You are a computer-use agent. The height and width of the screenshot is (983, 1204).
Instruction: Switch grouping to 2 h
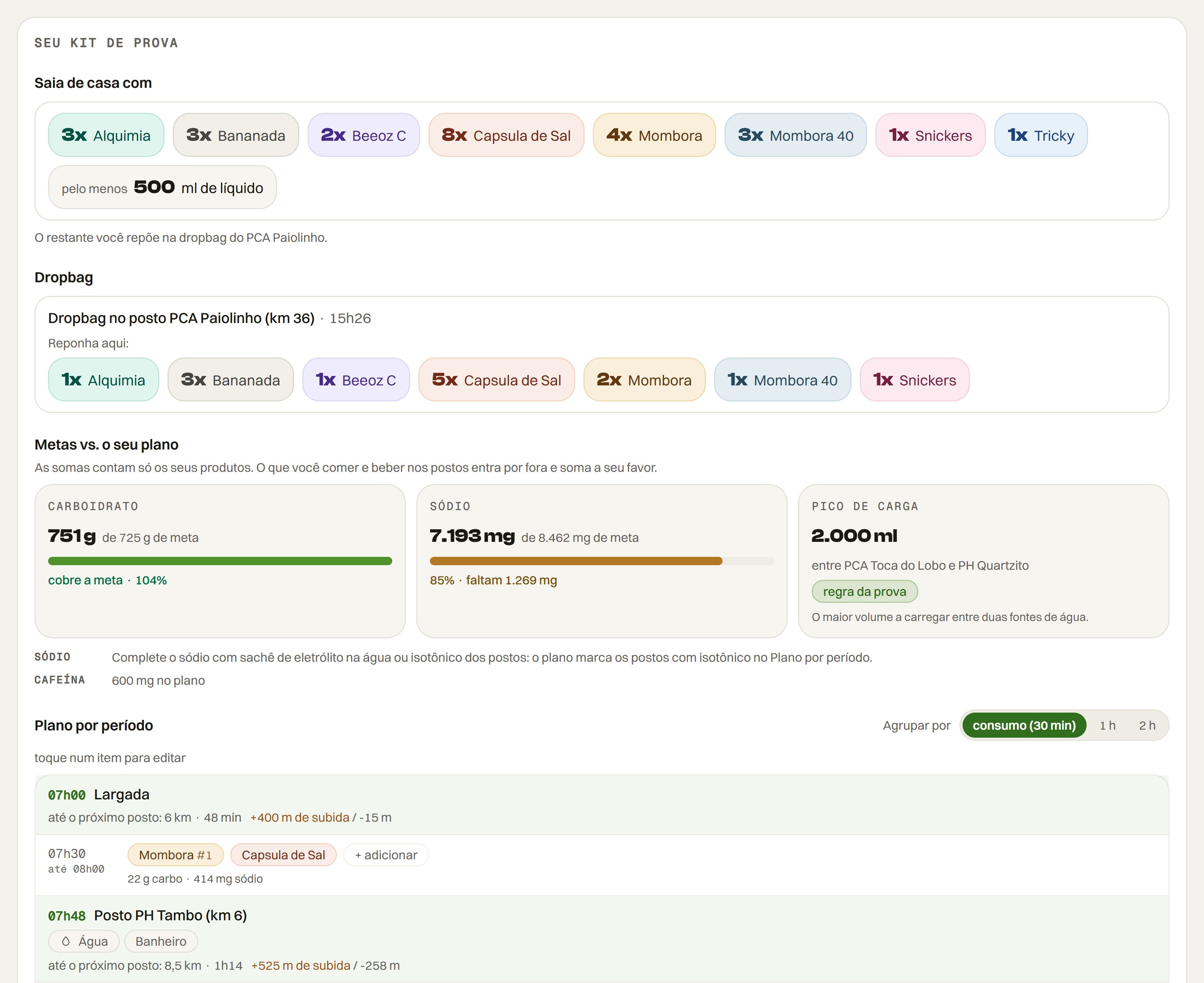(x=1147, y=725)
